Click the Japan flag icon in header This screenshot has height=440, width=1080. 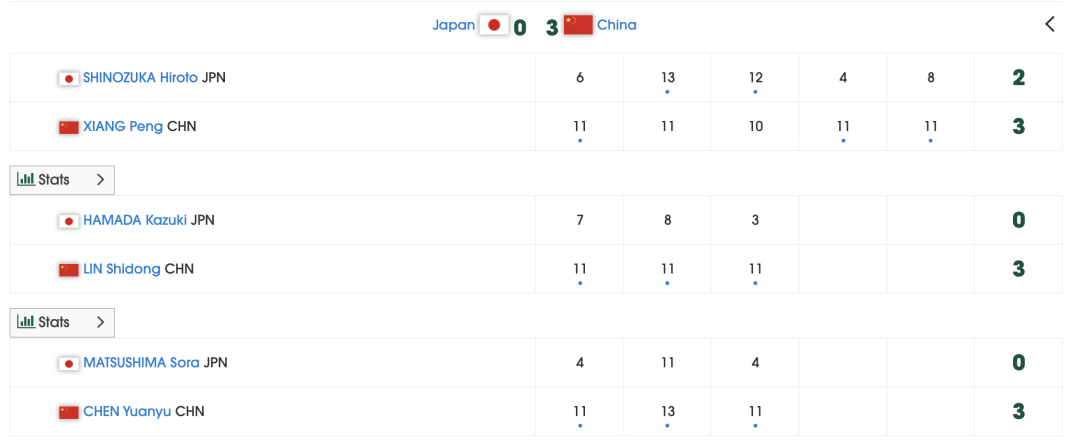tap(494, 25)
